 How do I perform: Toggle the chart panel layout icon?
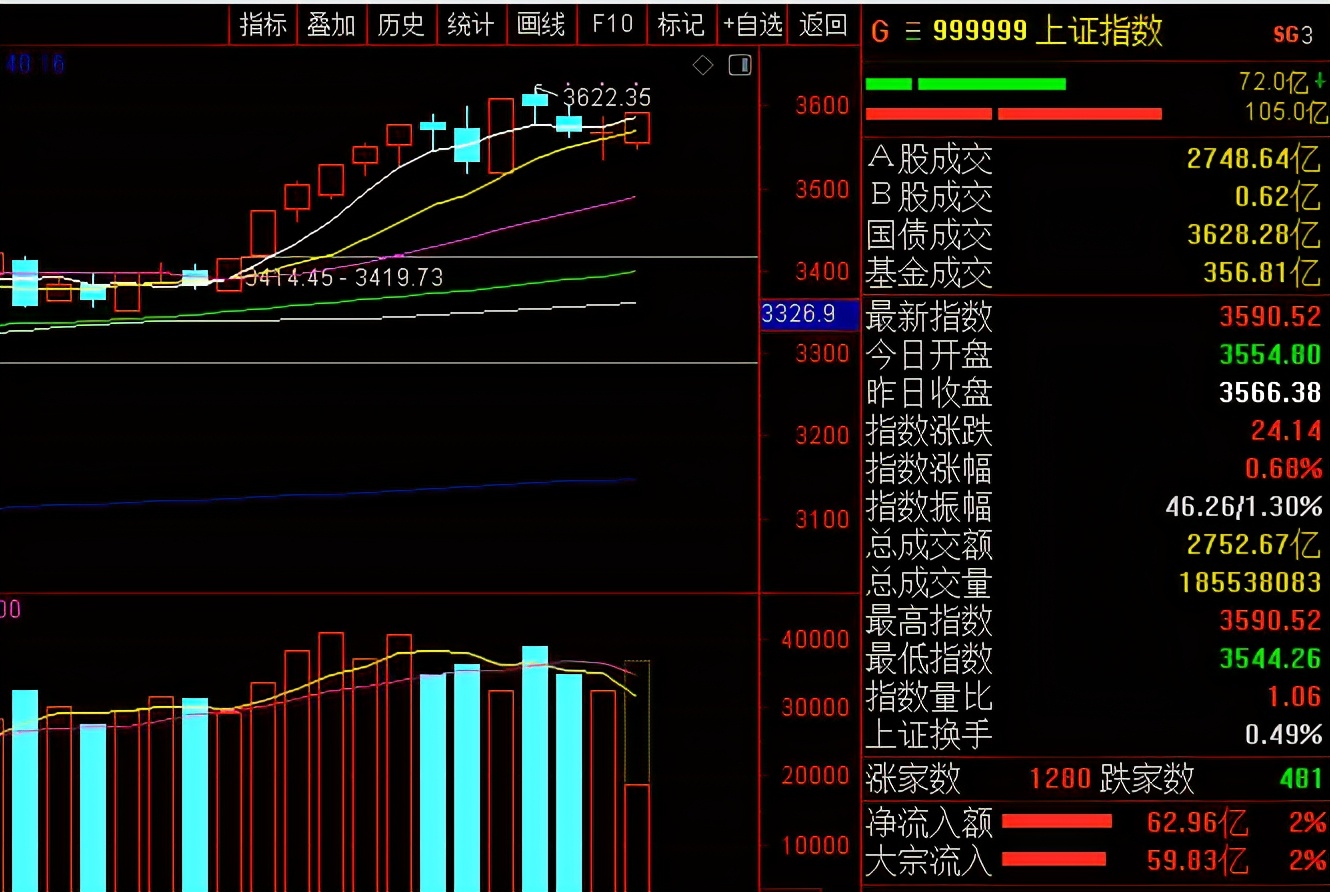[x=740, y=66]
